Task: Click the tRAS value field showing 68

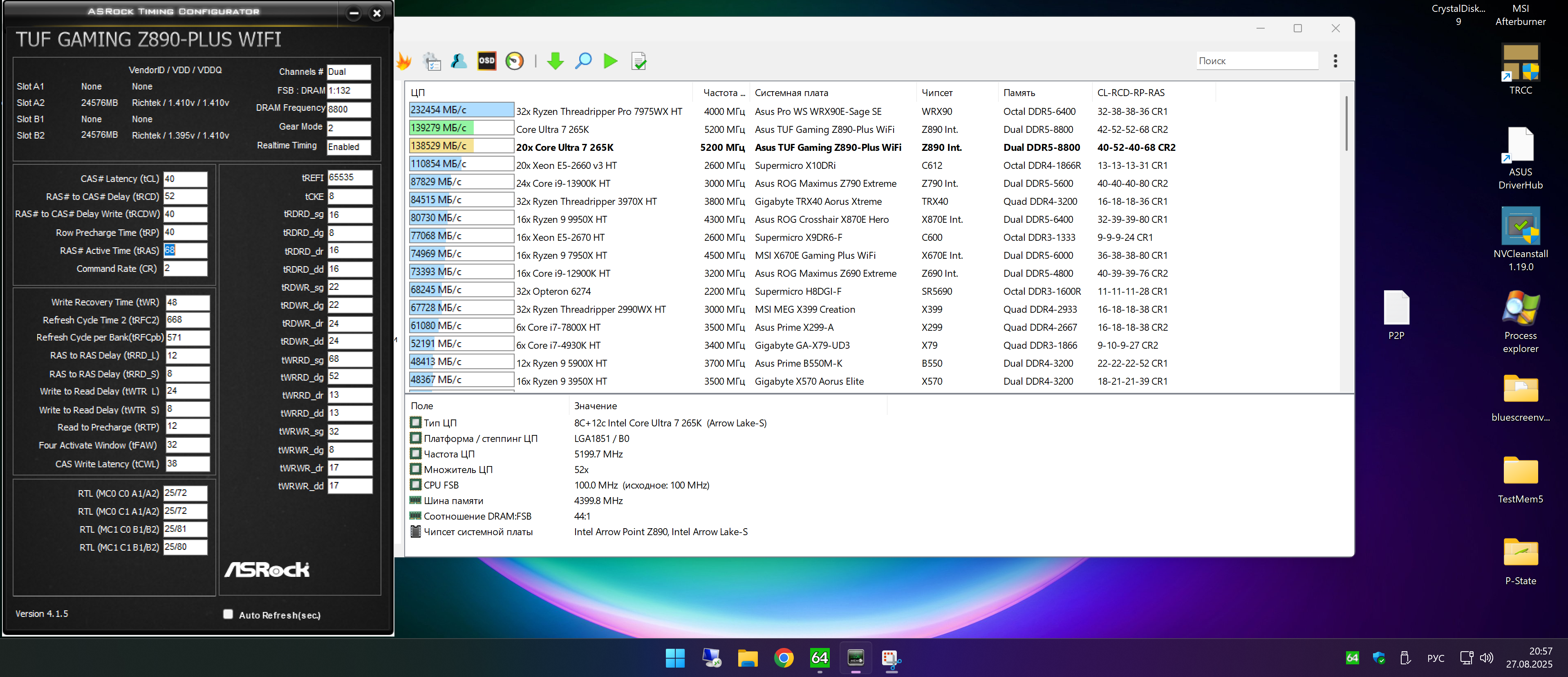Action: pos(185,250)
